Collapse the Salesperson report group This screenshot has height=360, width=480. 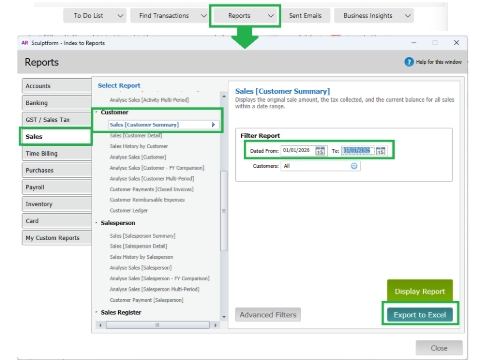click(x=96, y=223)
